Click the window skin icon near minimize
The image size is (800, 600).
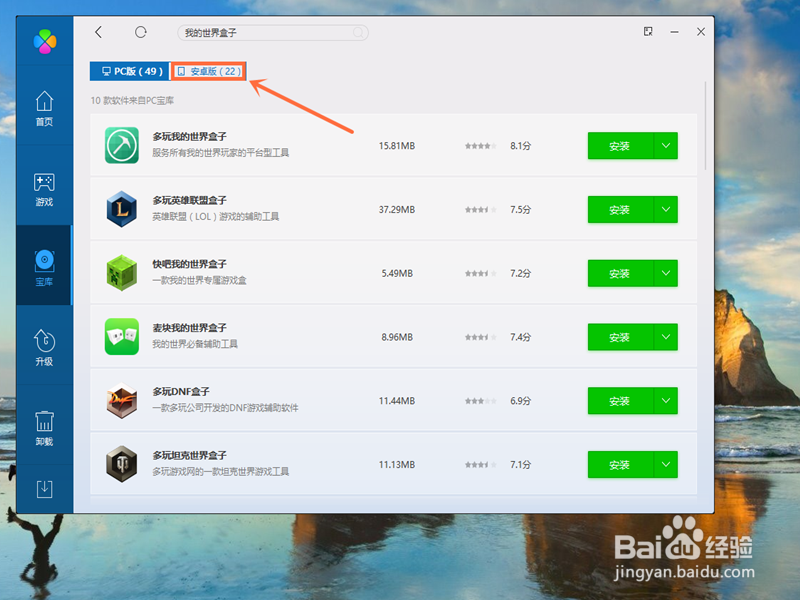pyautogui.click(x=648, y=32)
